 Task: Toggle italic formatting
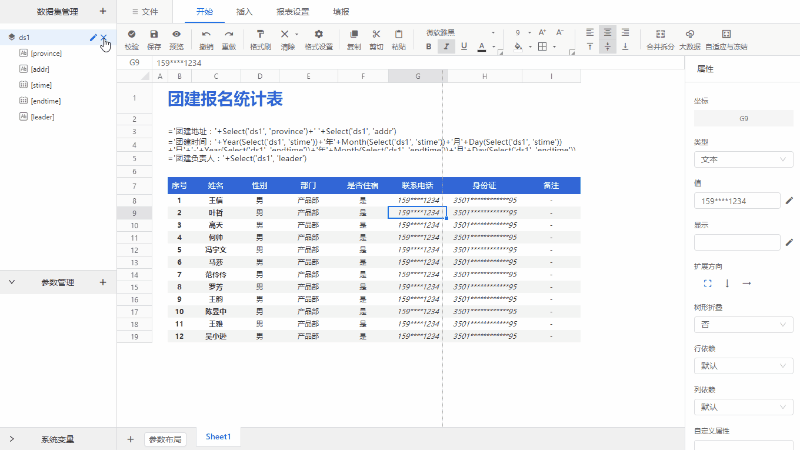coord(446,46)
